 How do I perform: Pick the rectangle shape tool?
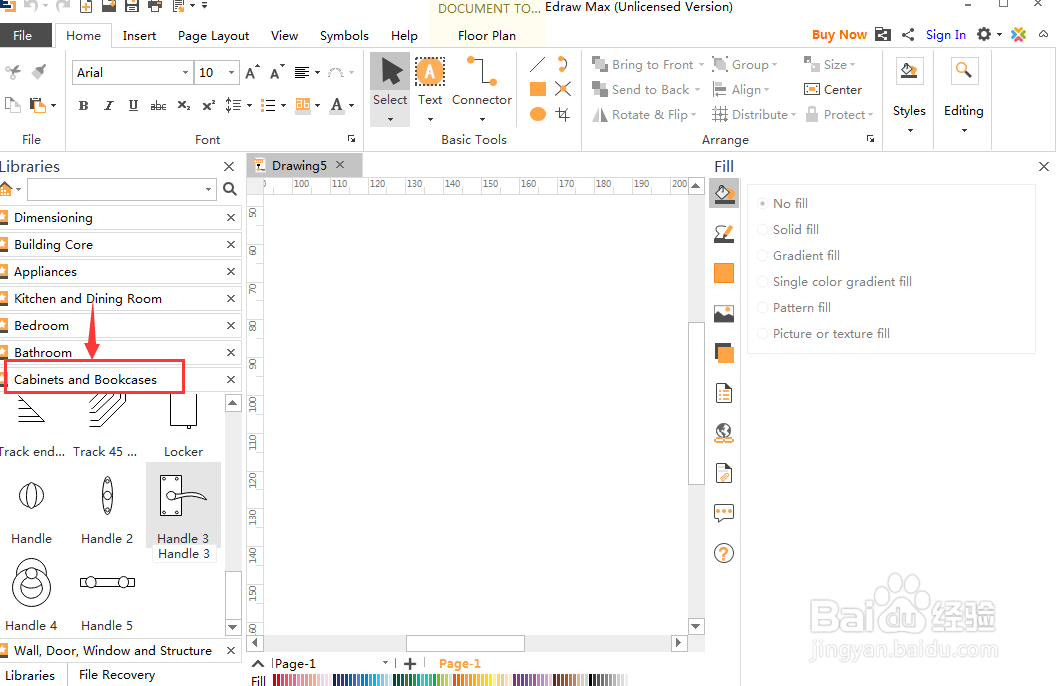point(537,89)
